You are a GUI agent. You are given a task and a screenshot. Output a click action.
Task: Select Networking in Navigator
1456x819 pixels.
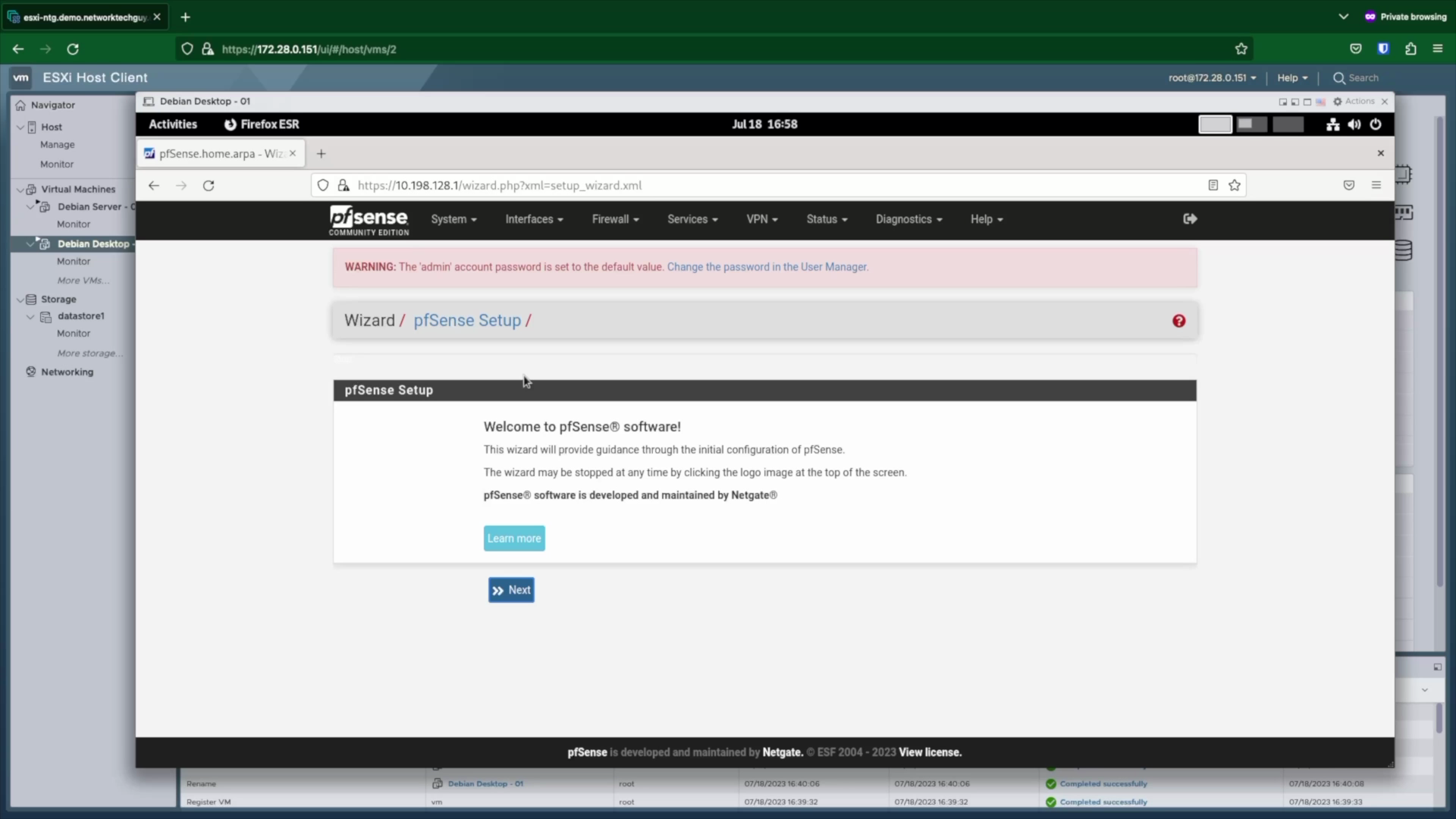coord(67,372)
